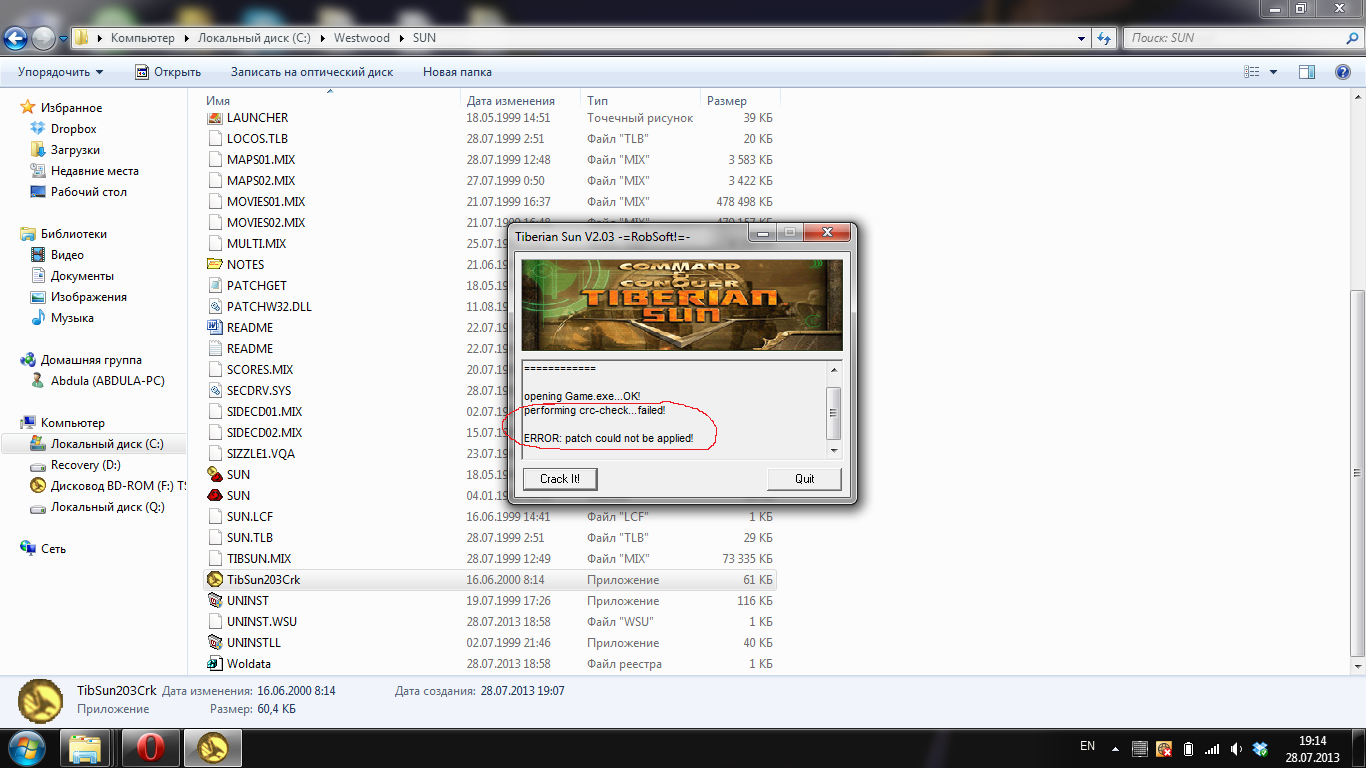The height and width of the screenshot is (768, 1366).
Task: Click the Dropbox tray icon
Action: point(1261,748)
